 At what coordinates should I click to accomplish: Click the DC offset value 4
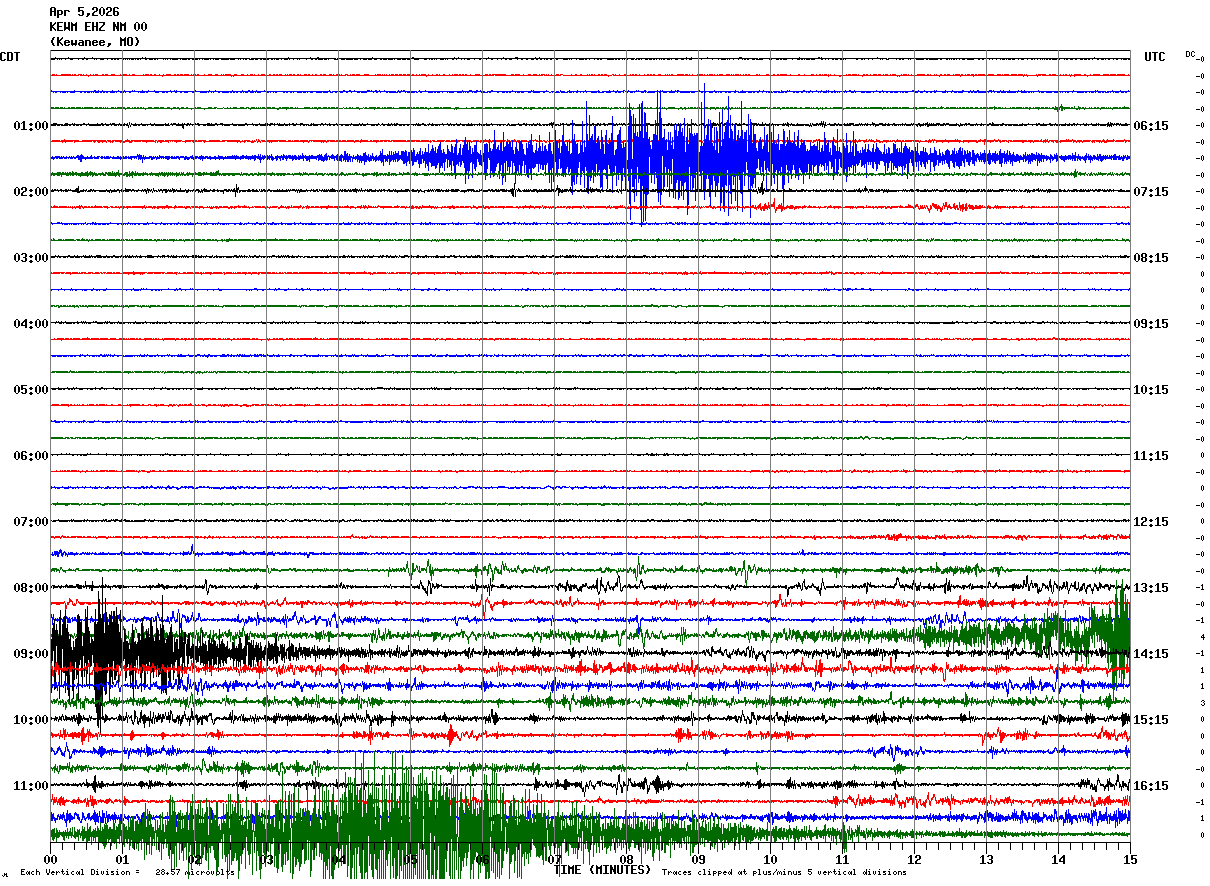tap(1202, 637)
